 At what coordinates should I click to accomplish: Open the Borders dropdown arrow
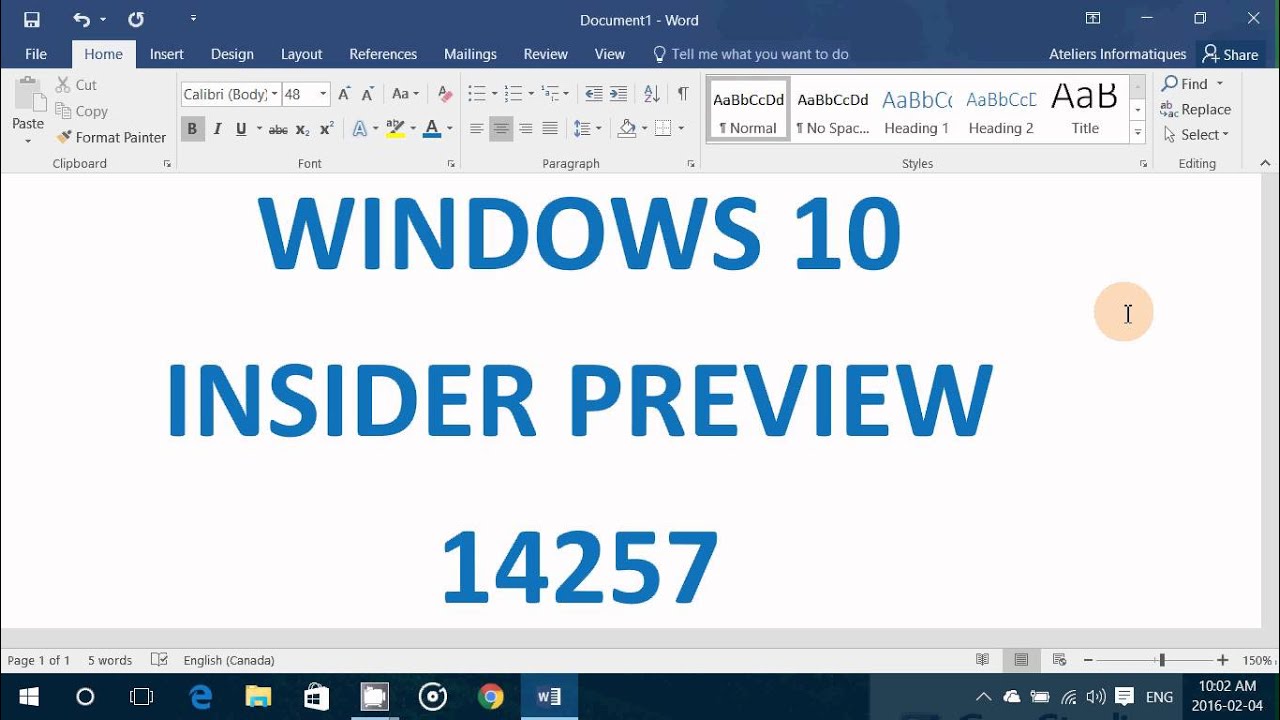click(x=681, y=129)
